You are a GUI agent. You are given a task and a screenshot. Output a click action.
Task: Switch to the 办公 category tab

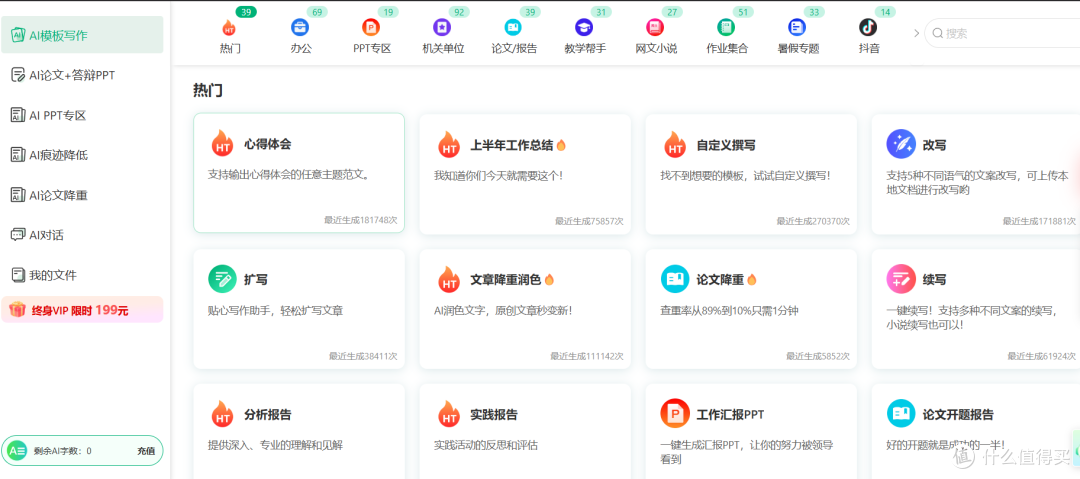pos(300,32)
